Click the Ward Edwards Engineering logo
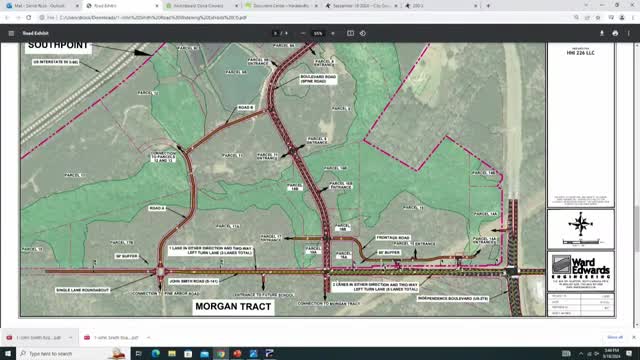This screenshot has height=360, width=640. pos(580,271)
